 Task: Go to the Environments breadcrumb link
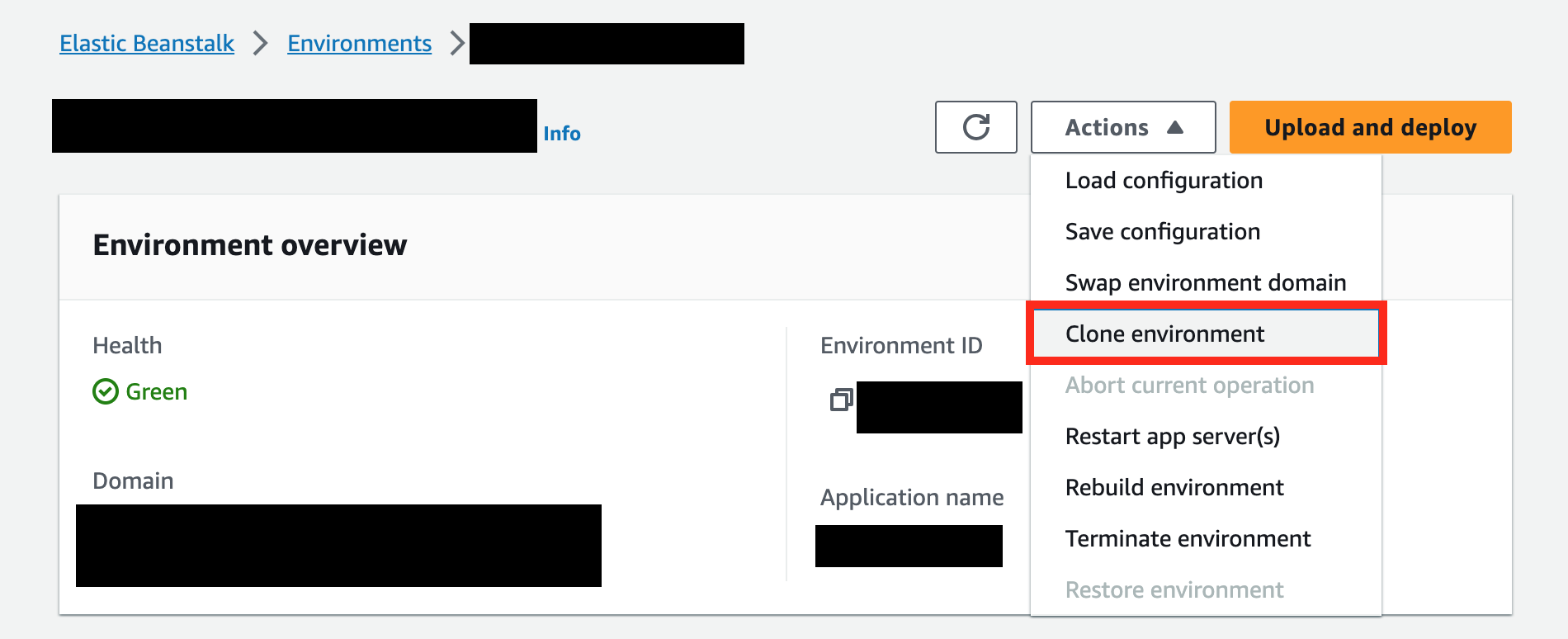pos(359,44)
